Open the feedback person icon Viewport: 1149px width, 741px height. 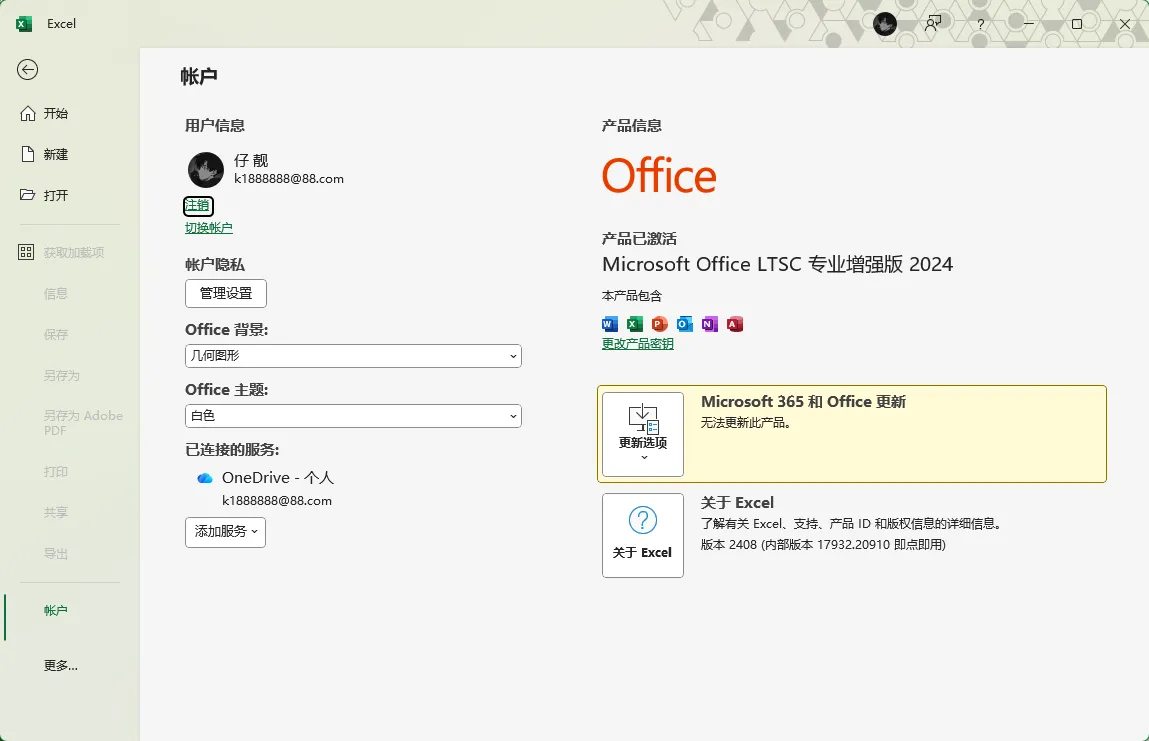[x=933, y=23]
